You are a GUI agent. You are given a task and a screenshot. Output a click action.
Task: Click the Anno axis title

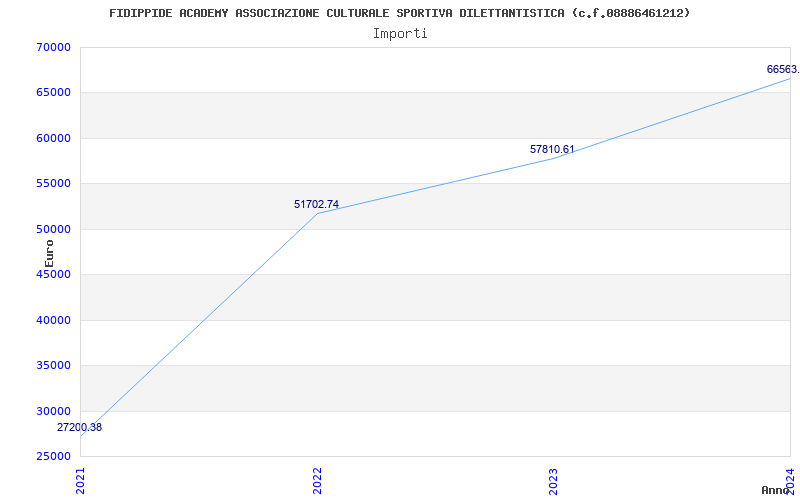coord(775,490)
